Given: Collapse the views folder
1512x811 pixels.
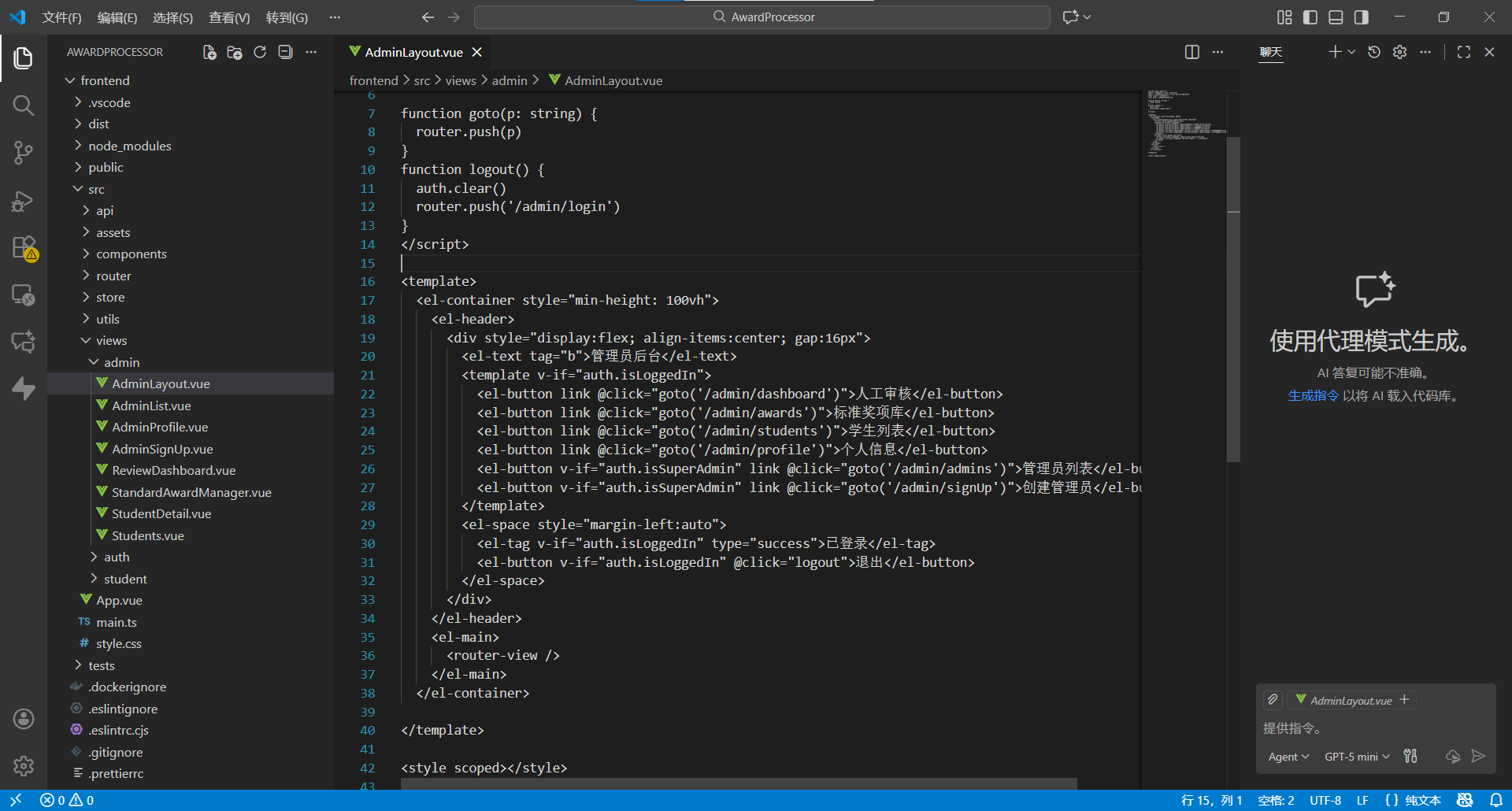Looking at the screenshot, I should click(86, 340).
